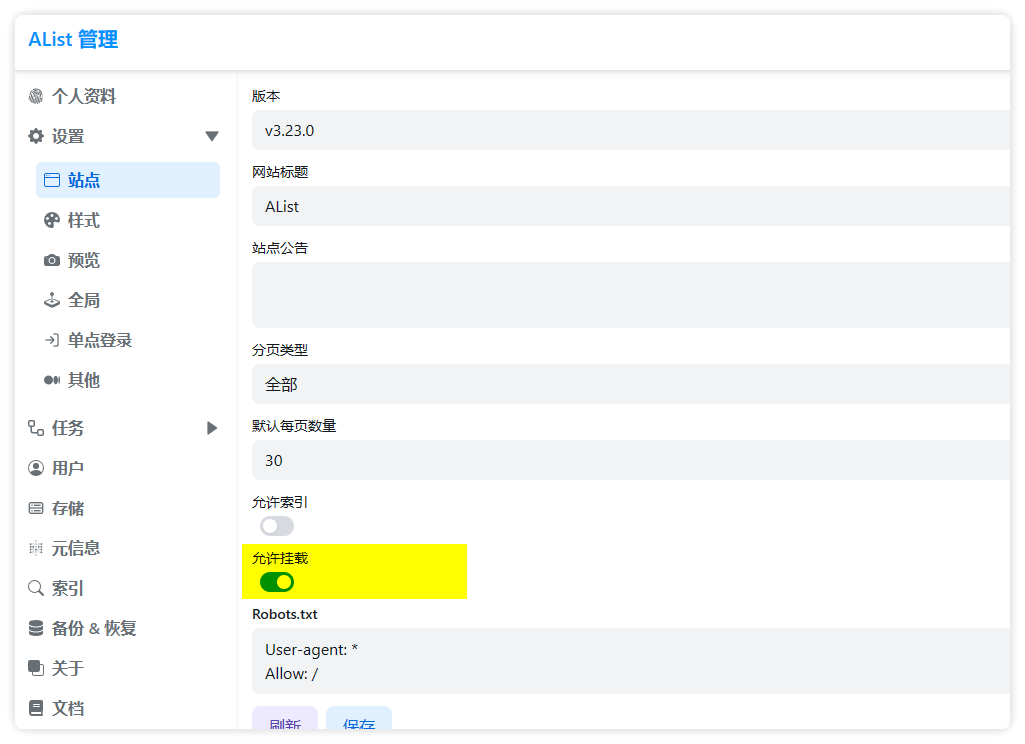The image size is (1025, 744).
Task: Turn off the 允许挂载 switch
Action: [277, 582]
